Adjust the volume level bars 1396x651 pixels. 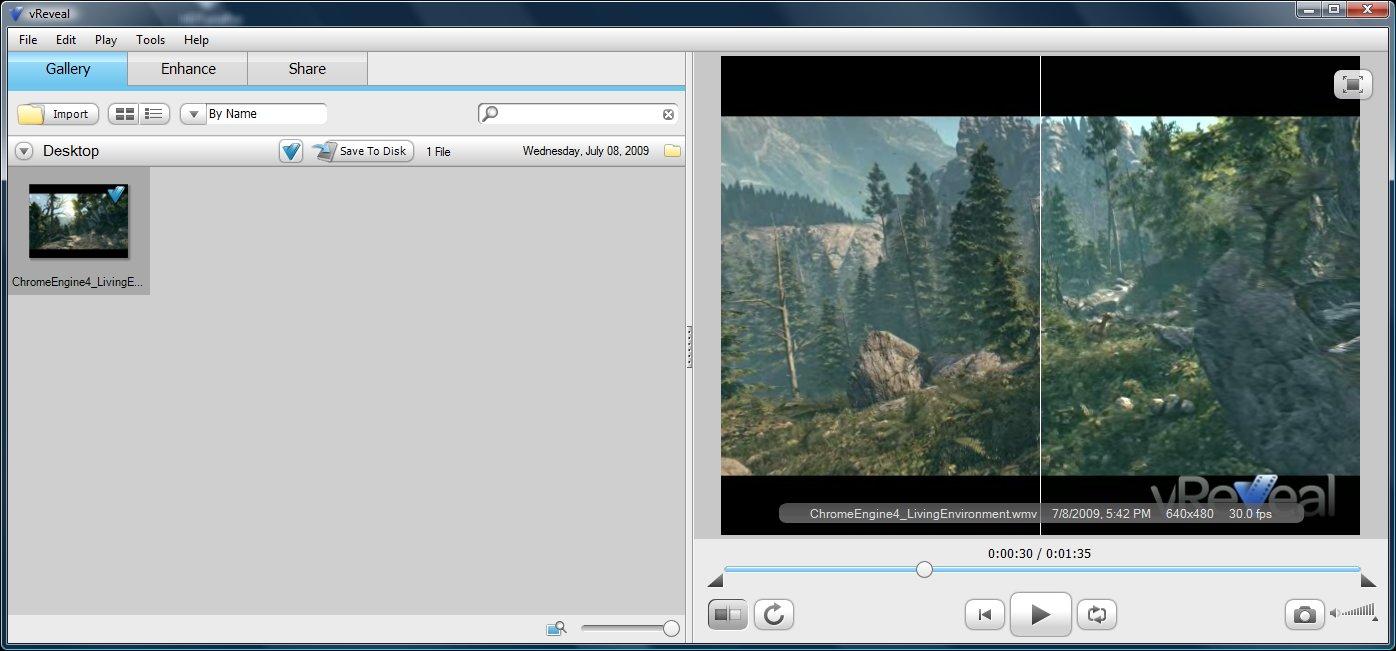[x=1358, y=612]
